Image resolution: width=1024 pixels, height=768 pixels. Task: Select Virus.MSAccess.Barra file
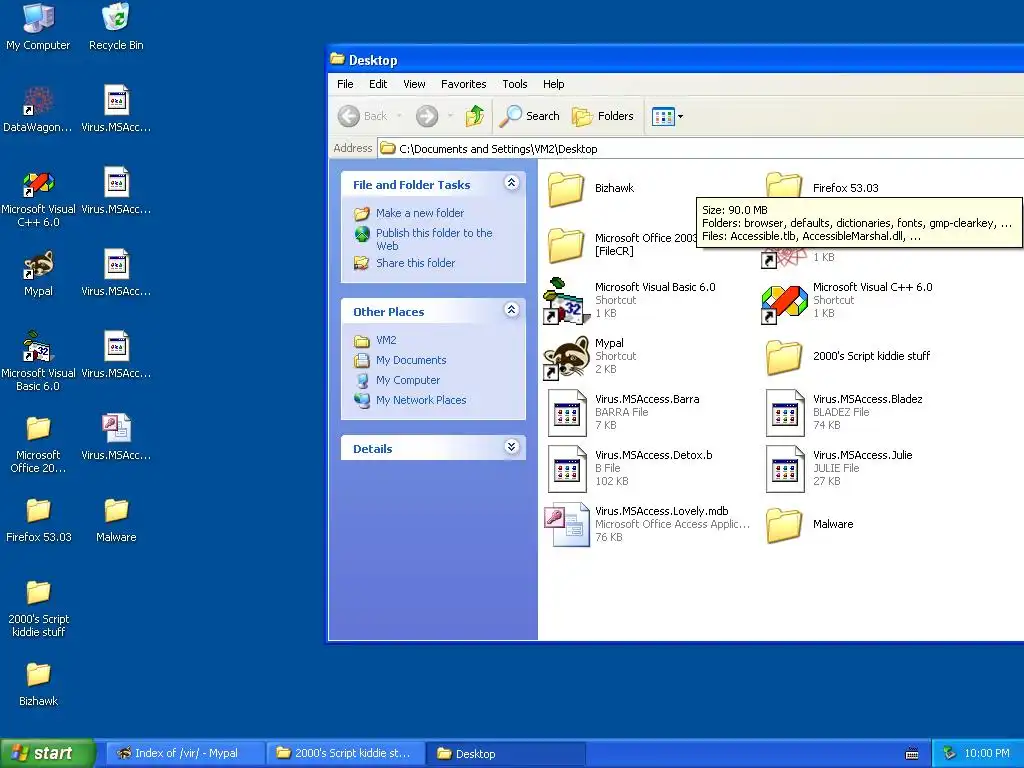tap(624, 412)
